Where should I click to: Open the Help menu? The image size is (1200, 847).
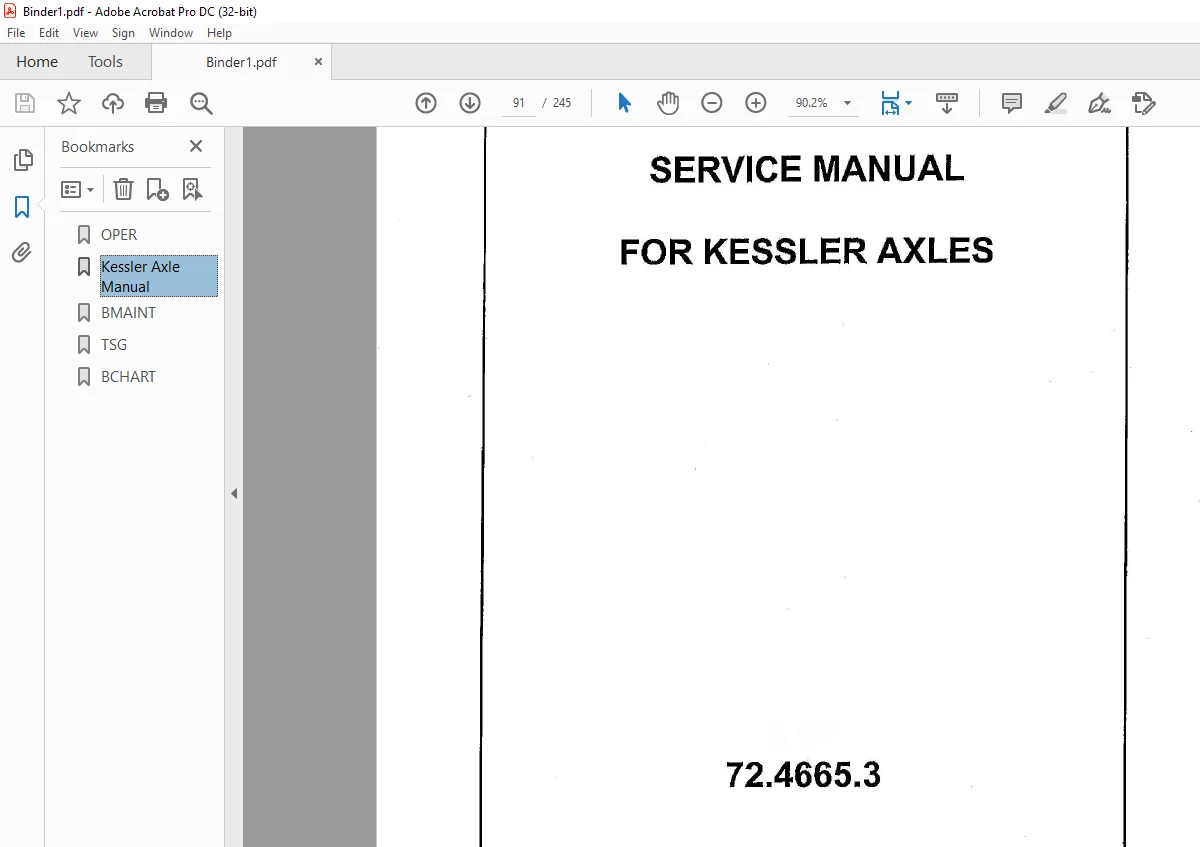pos(219,33)
